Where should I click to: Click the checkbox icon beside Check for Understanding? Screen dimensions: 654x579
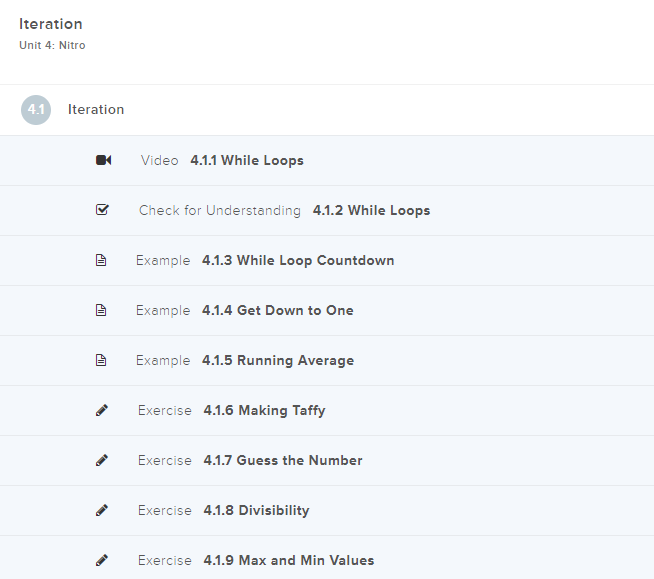coord(102,210)
